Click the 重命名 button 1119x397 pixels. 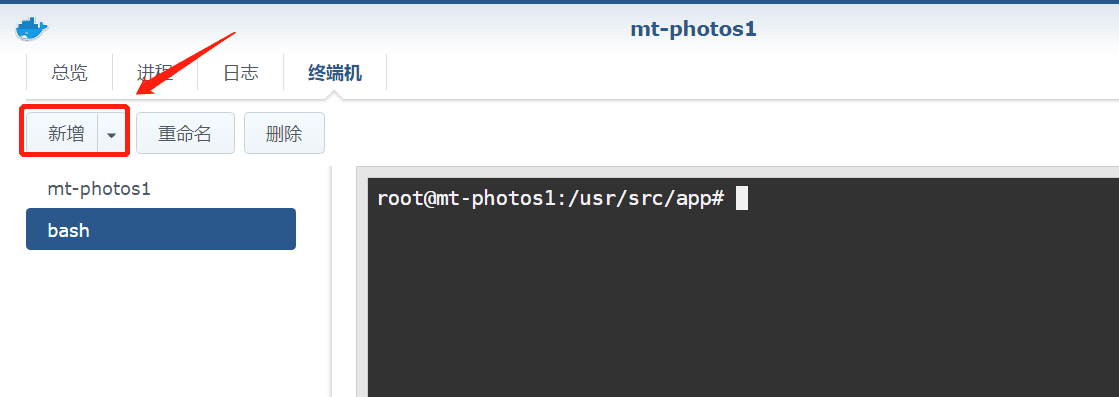(185, 133)
